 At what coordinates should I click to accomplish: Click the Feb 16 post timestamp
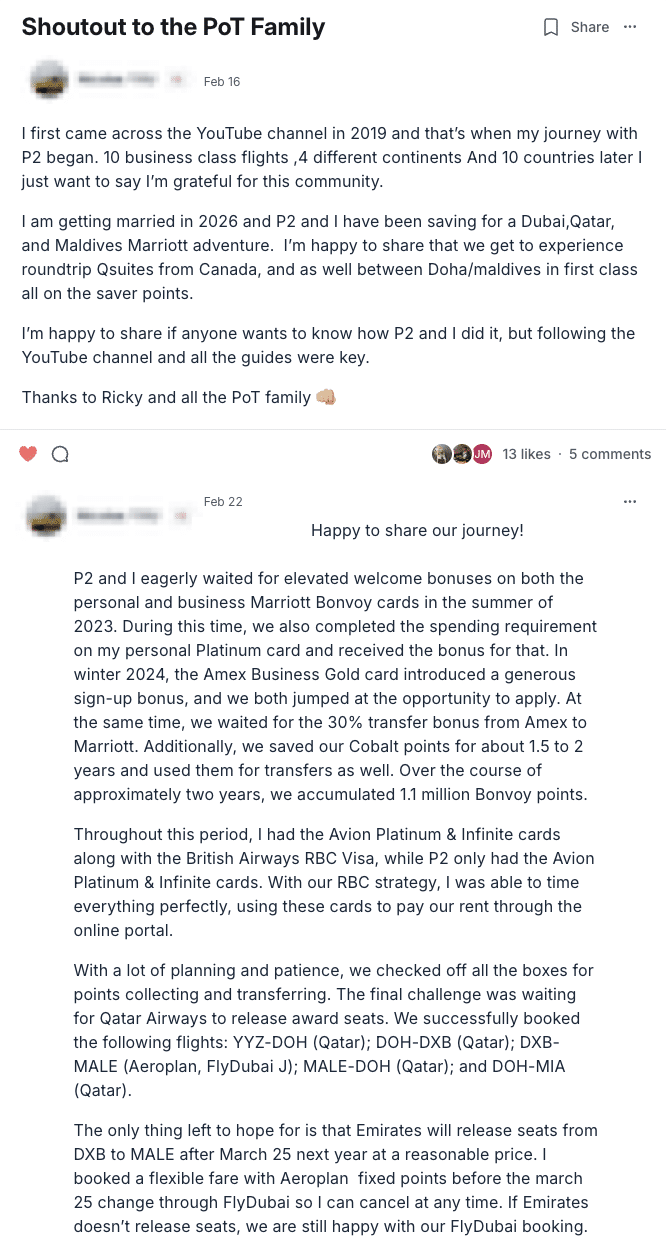pyautogui.click(x=222, y=81)
